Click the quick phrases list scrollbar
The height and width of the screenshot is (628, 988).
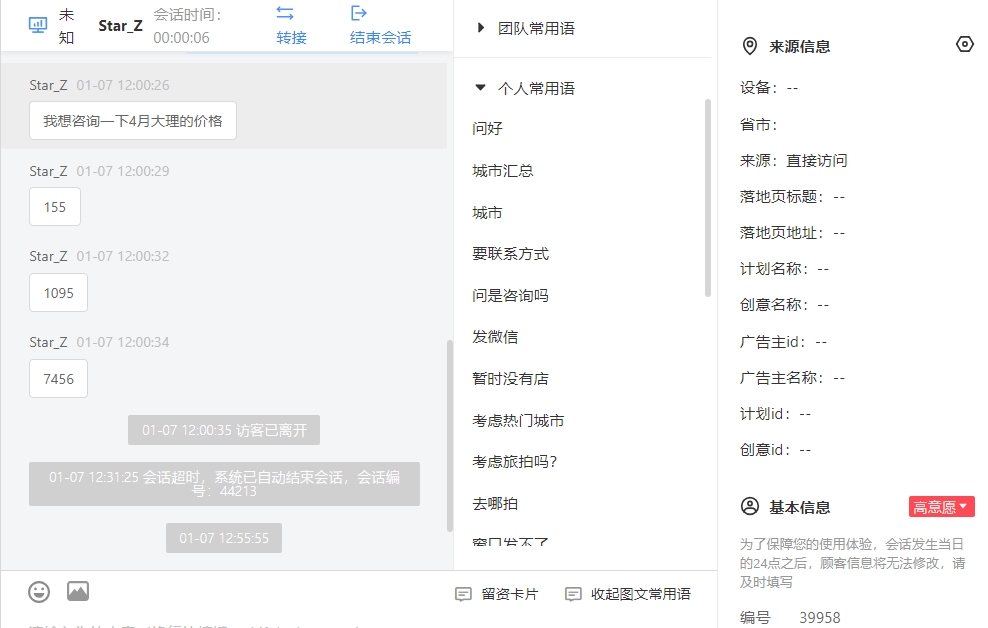pyautogui.click(x=708, y=197)
